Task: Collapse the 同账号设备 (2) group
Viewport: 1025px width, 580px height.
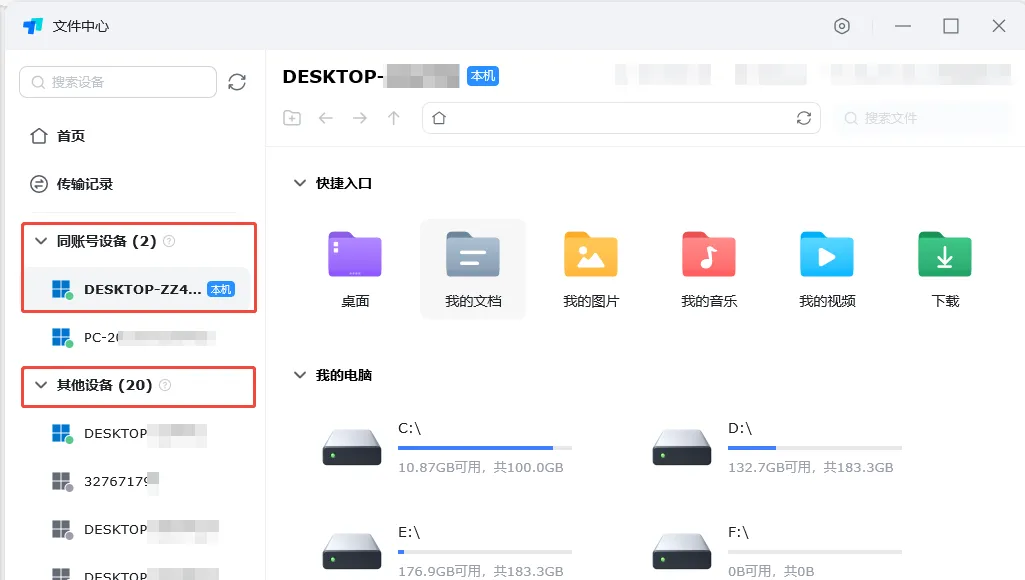Action: click(x=41, y=241)
